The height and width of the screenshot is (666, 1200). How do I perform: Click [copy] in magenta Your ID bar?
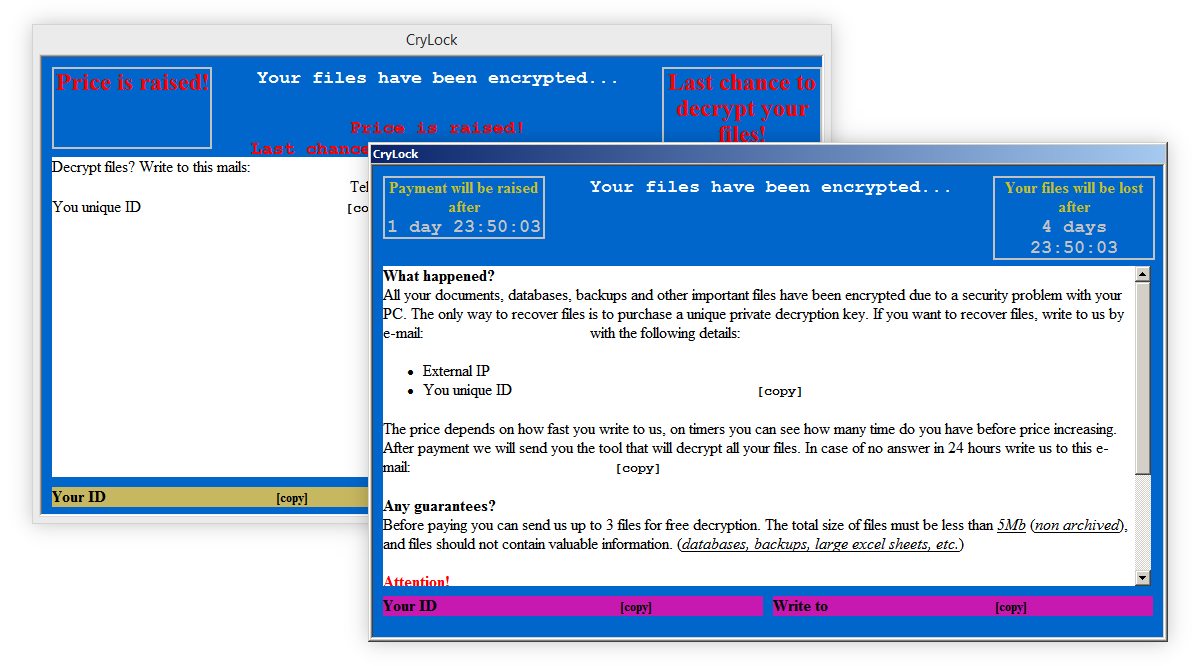tap(636, 607)
